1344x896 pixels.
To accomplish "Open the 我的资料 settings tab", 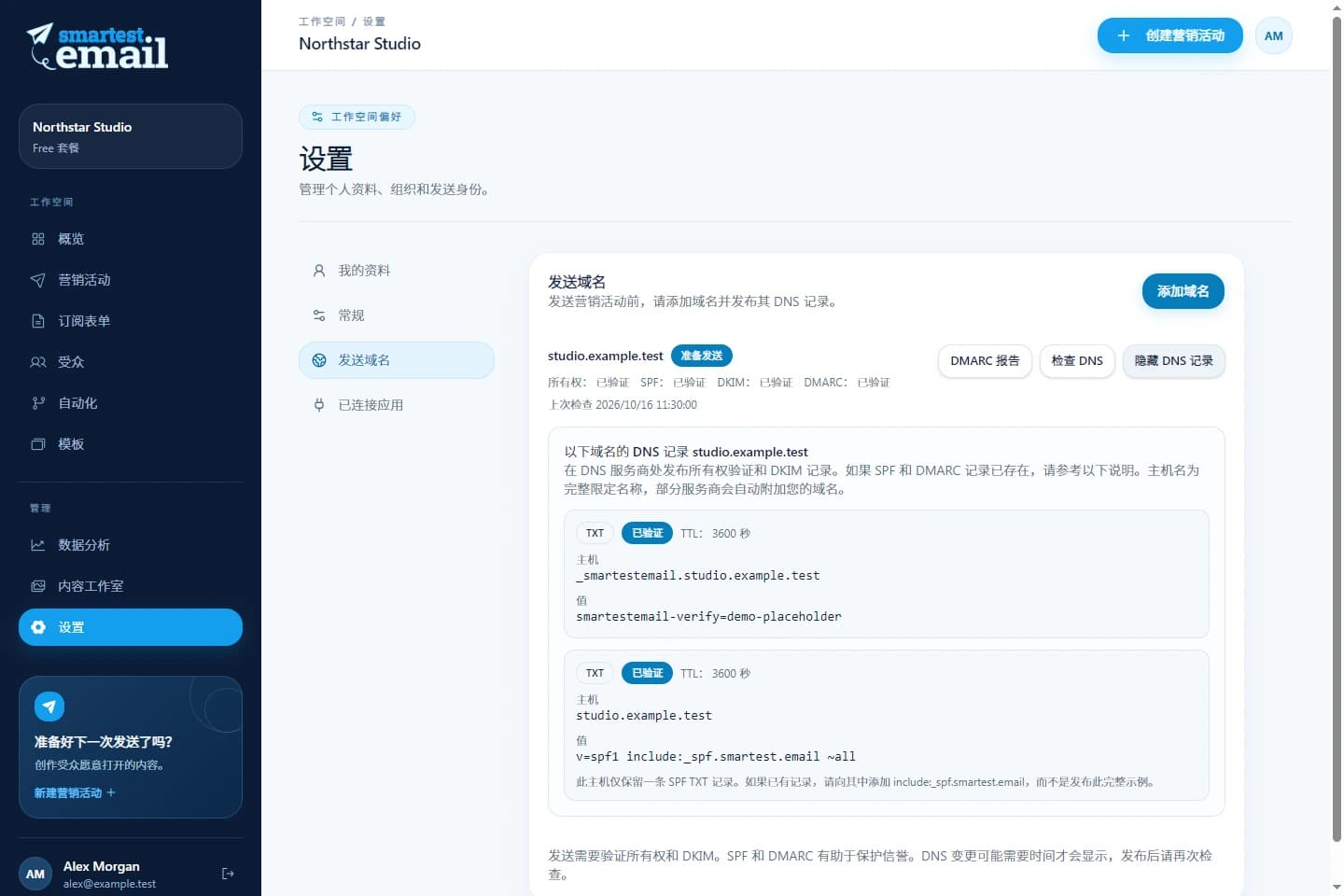I will click(x=397, y=271).
